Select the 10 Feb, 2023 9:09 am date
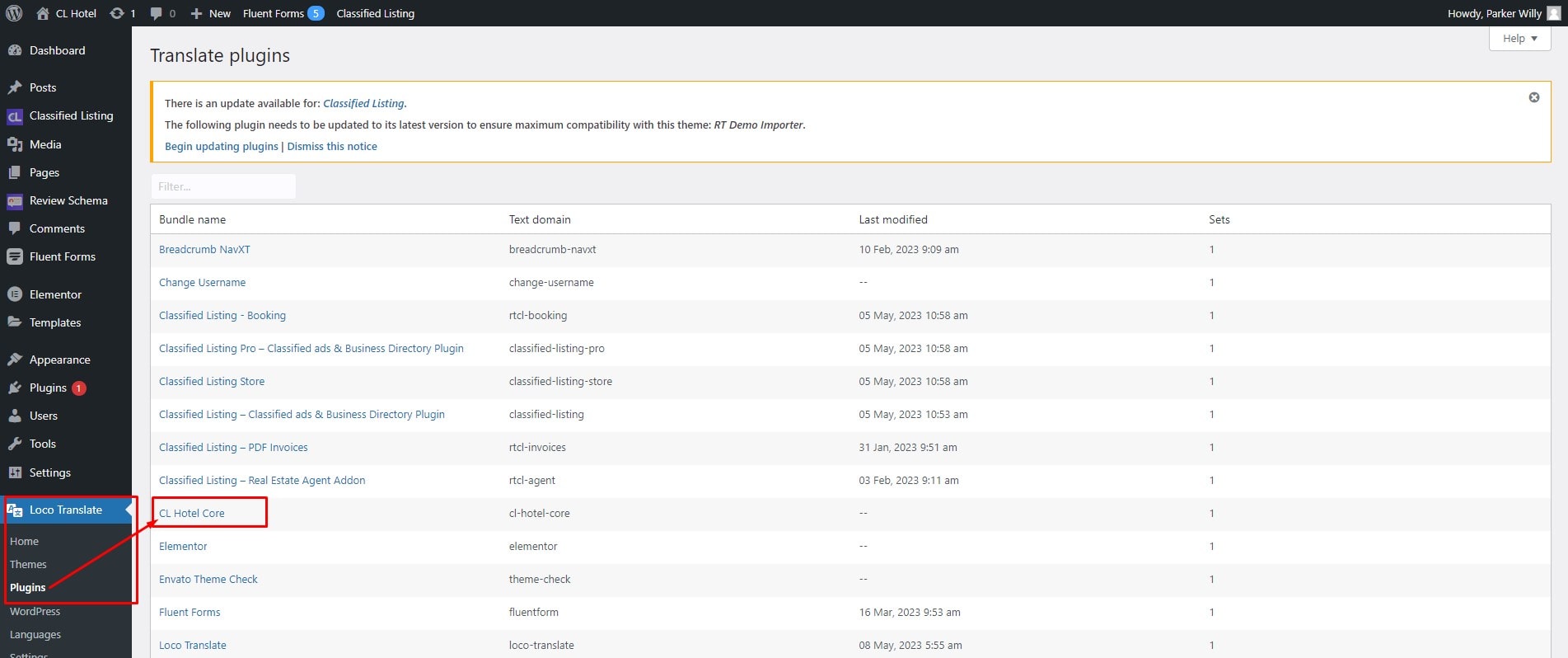 pyautogui.click(x=909, y=249)
